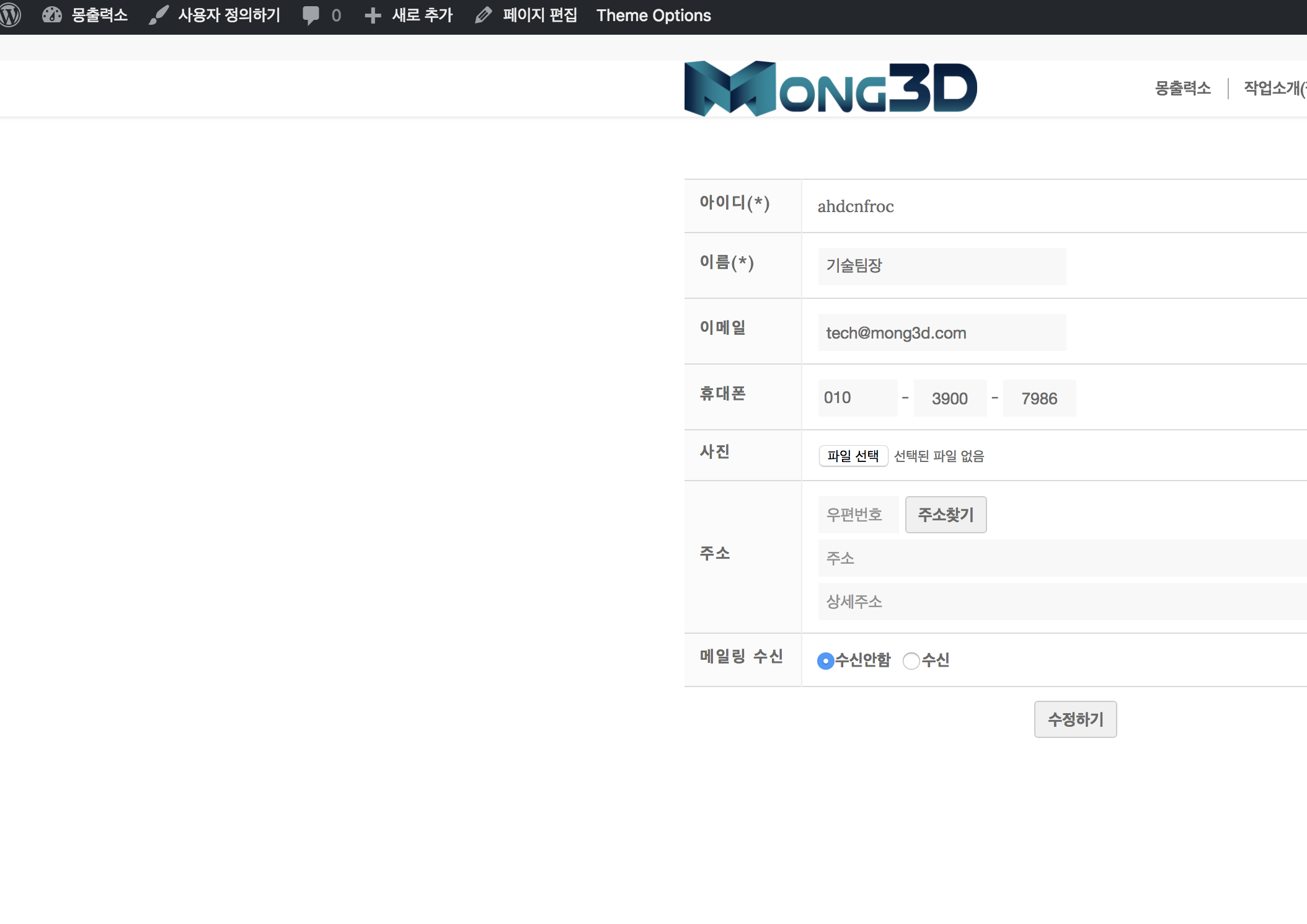
Task: Open 페이지 편집 in the admin bar
Action: [540, 16]
